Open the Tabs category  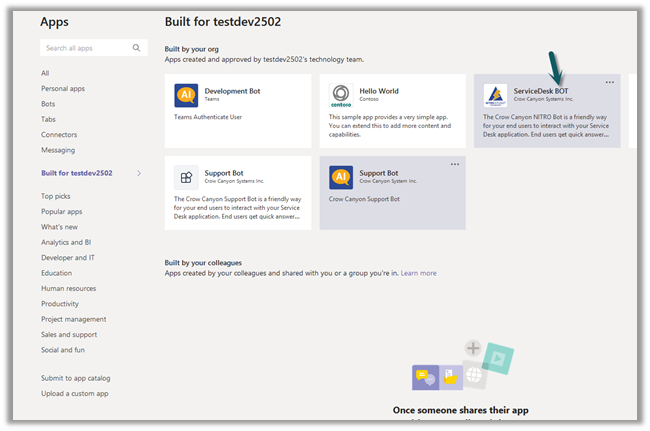coord(48,119)
